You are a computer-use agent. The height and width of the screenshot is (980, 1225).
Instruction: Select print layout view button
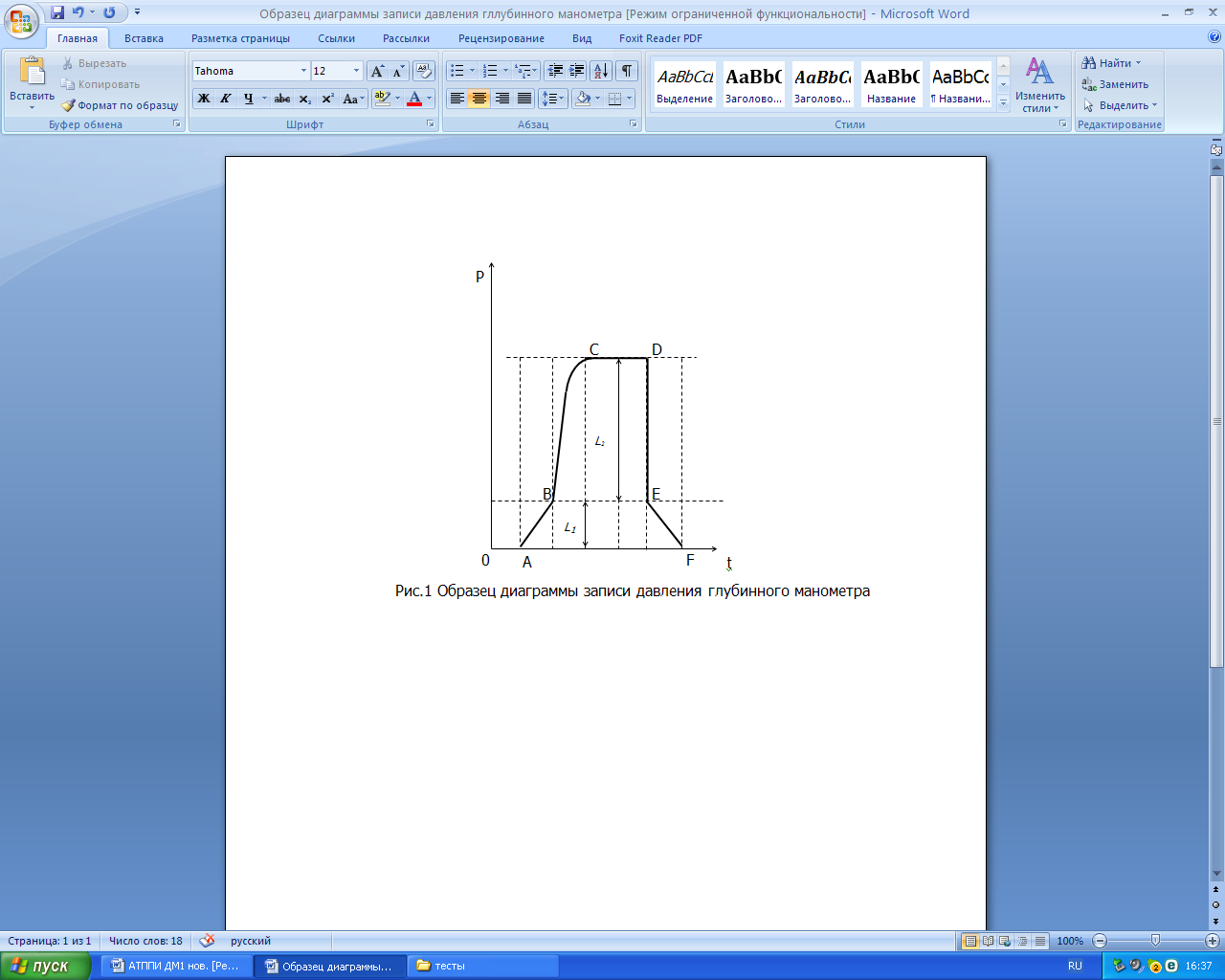coord(970,941)
